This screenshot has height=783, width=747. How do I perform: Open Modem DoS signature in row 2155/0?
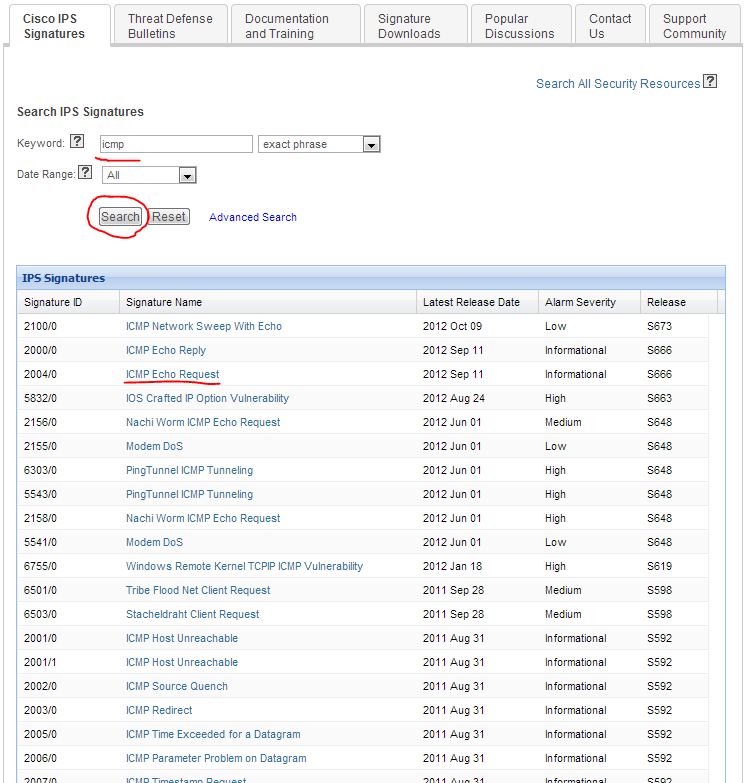point(154,446)
